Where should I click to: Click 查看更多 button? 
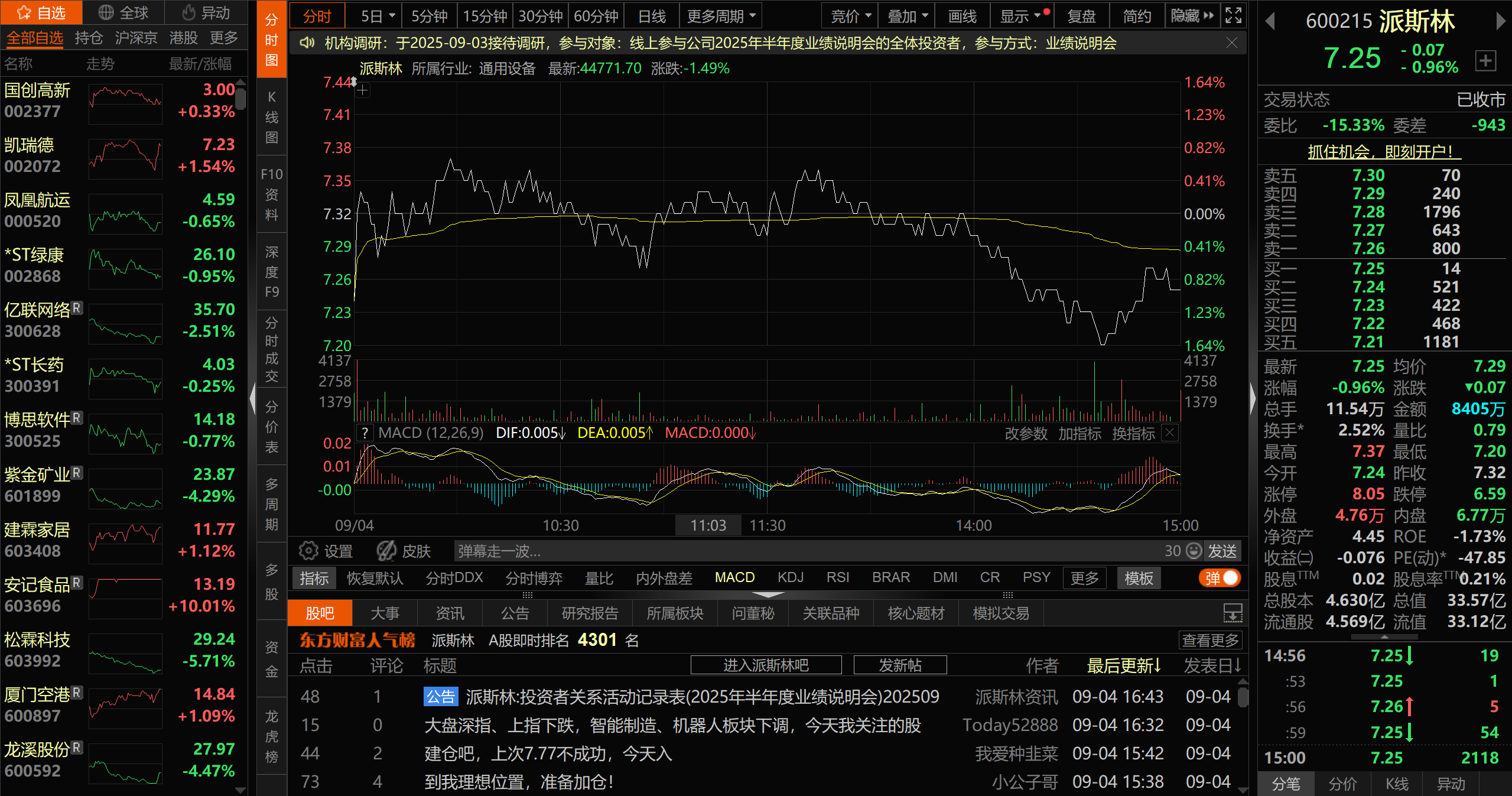(x=1209, y=640)
